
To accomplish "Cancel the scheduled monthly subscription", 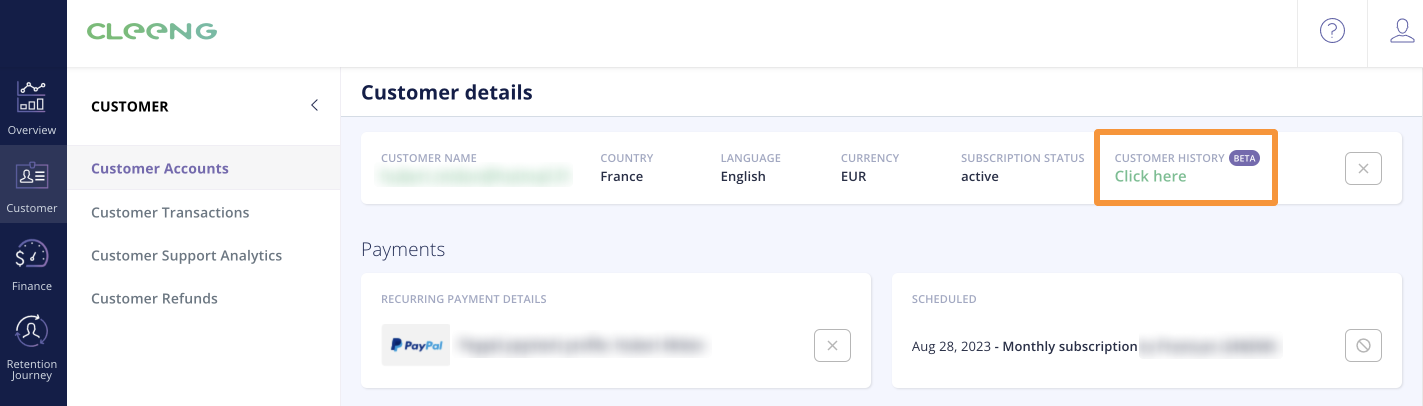I will (1363, 346).
